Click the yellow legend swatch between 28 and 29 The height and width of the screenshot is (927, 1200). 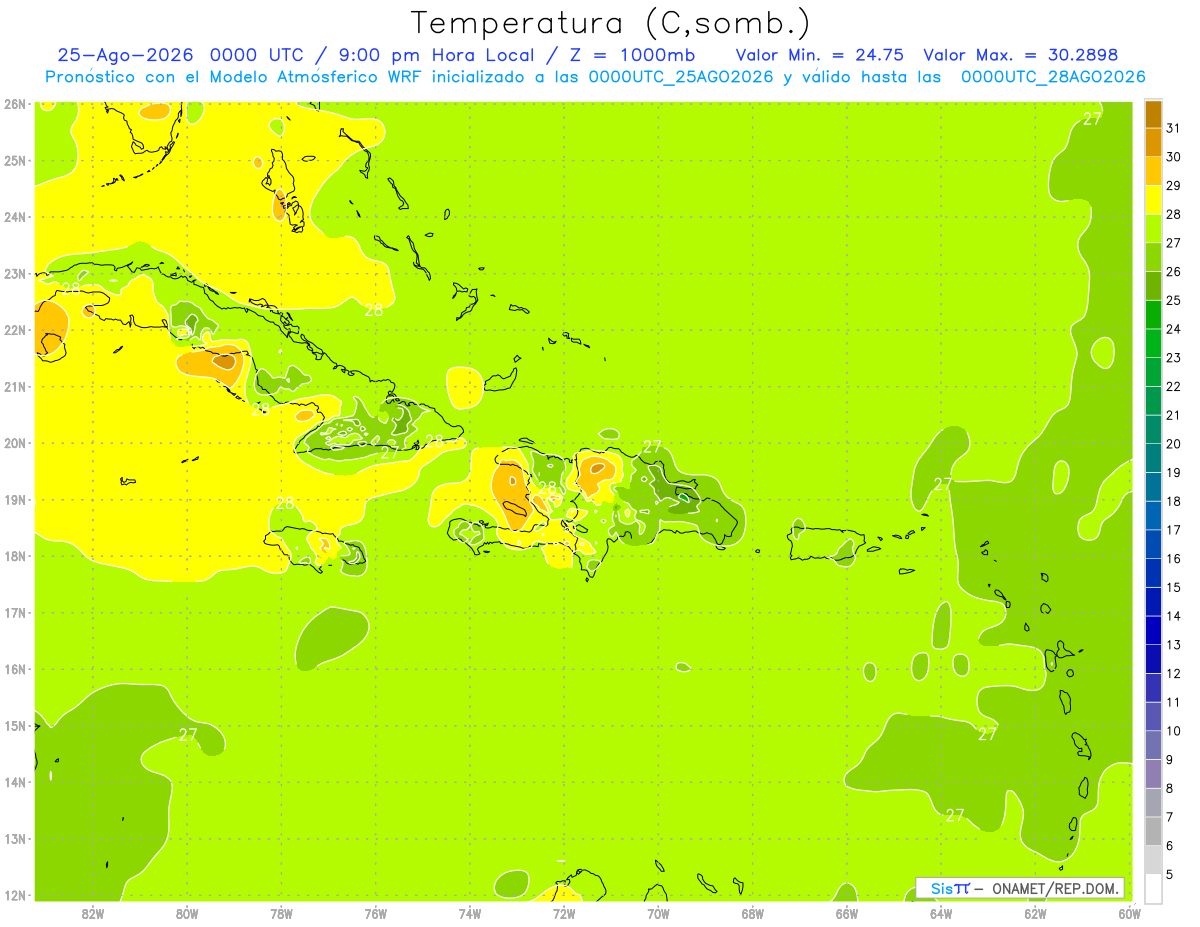1153,199
